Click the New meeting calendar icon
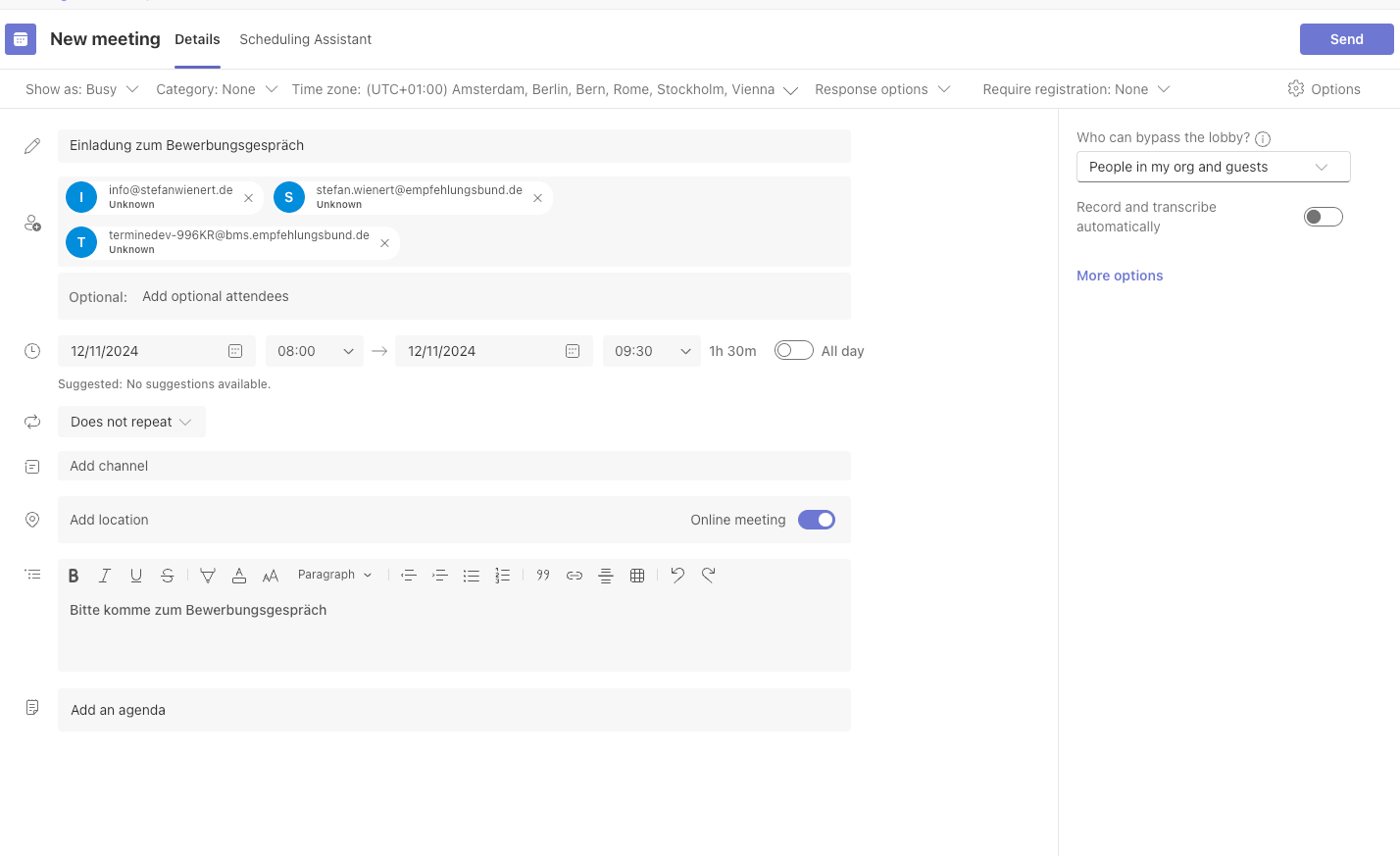This screenshot has width=1400, height=856. 21,39
